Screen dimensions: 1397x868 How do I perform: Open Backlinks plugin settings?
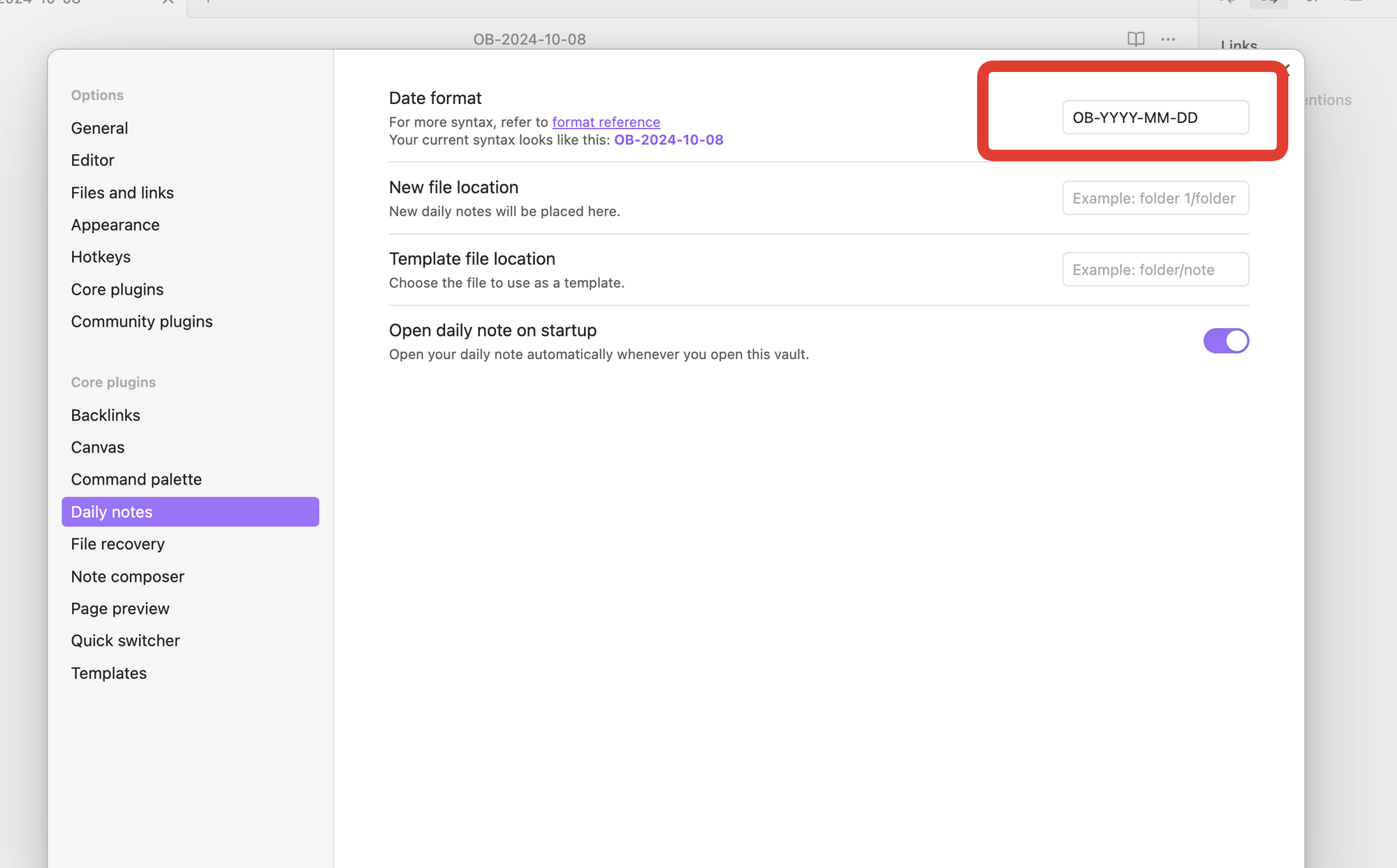click(105, 415)
